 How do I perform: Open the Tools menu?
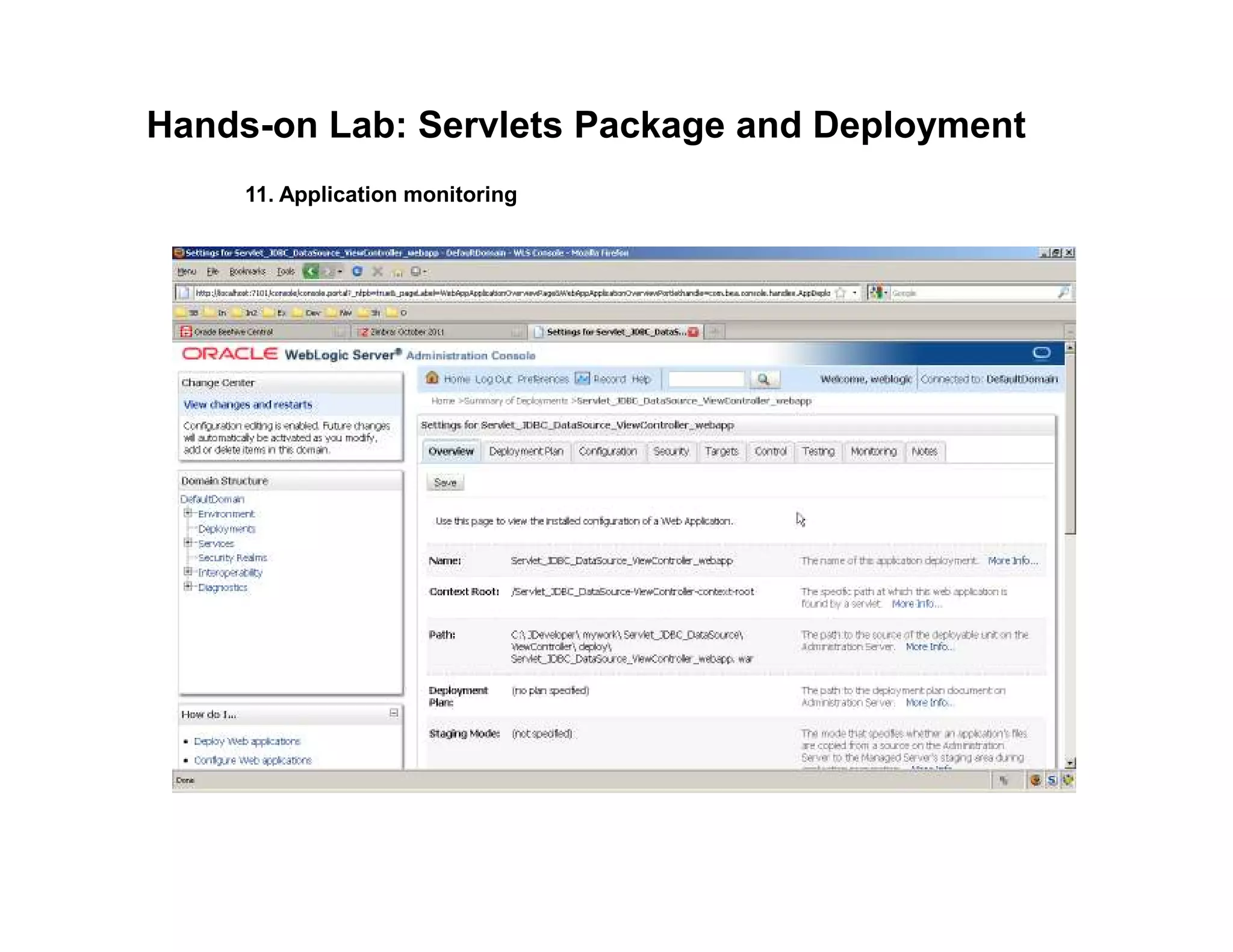click(285, 272)
